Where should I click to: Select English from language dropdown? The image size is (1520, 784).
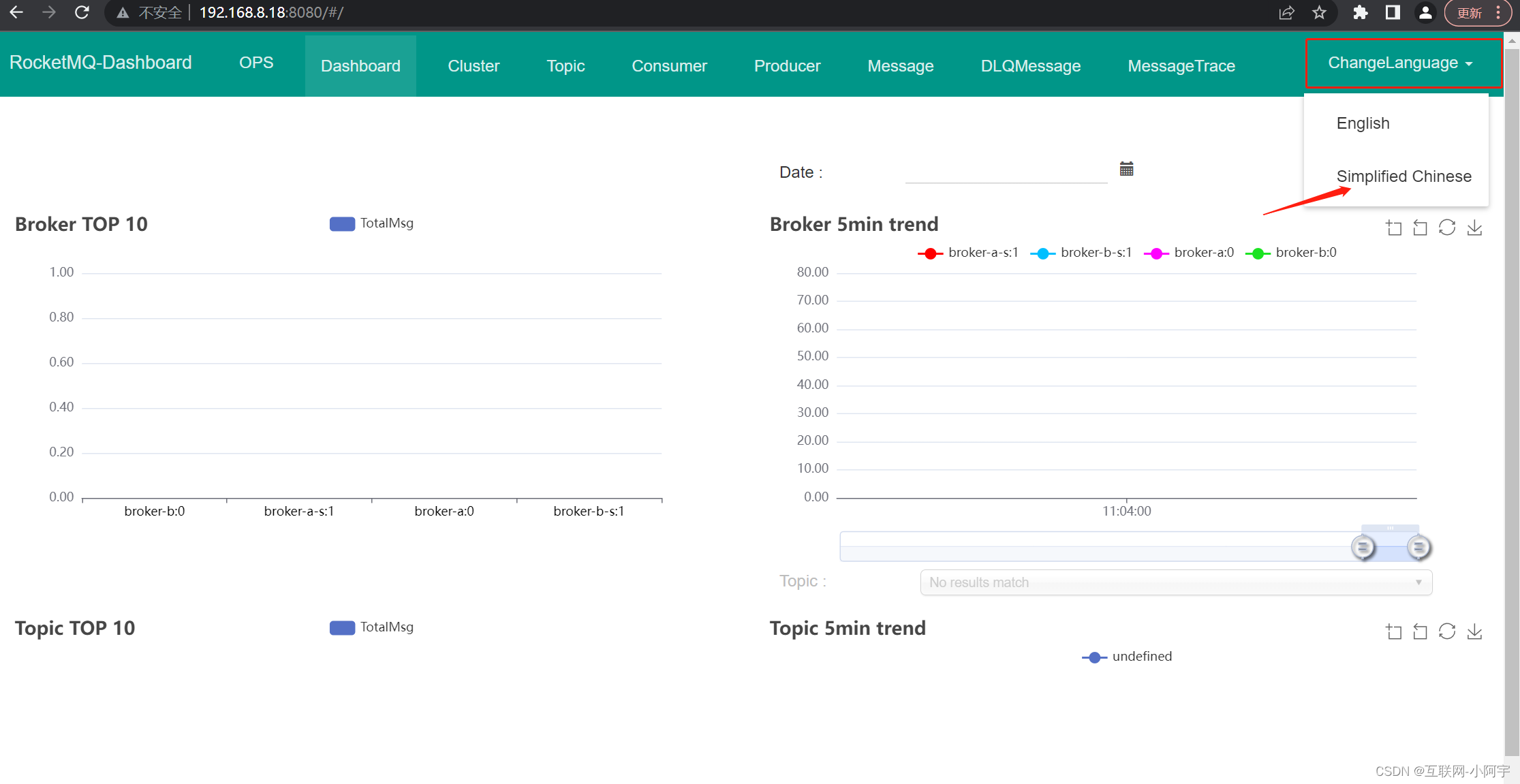[x=1363, y=123]
